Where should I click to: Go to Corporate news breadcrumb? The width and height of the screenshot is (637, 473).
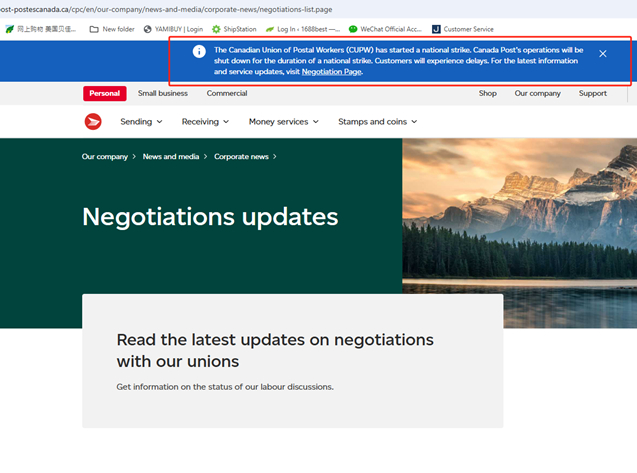[x=241, y=157]
